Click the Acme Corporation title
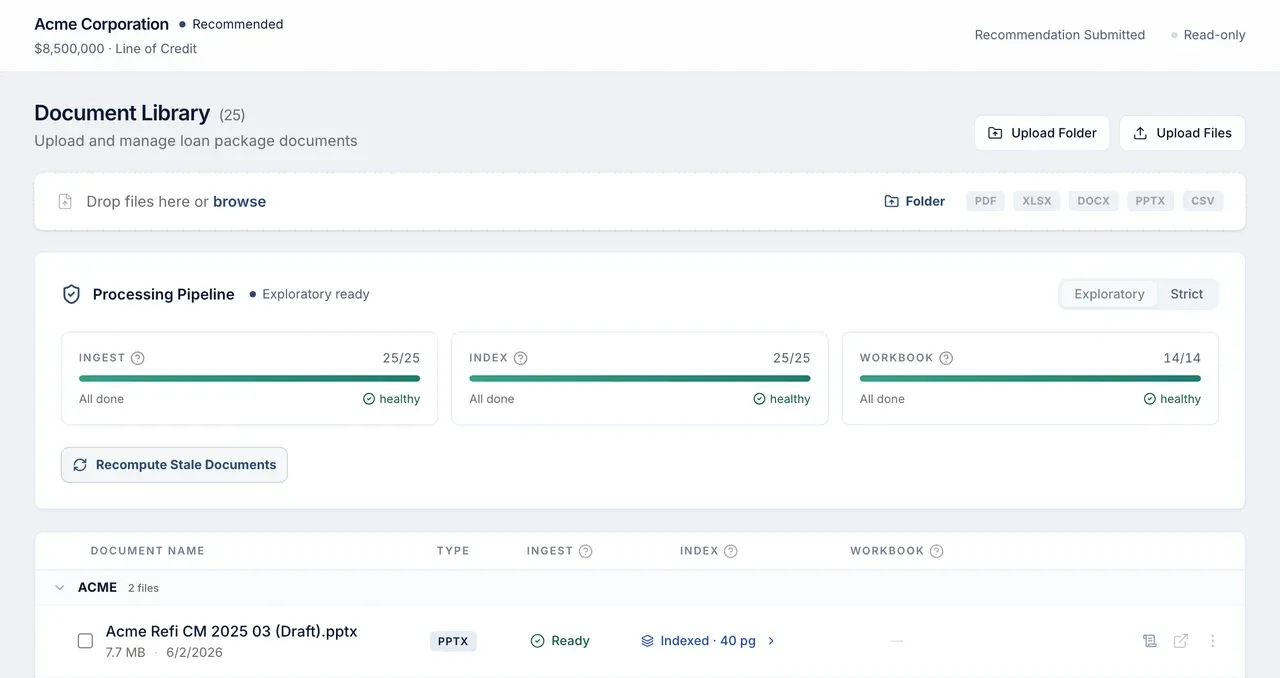The width and height of the screenshot is (1280, 678). pos(102,24)
